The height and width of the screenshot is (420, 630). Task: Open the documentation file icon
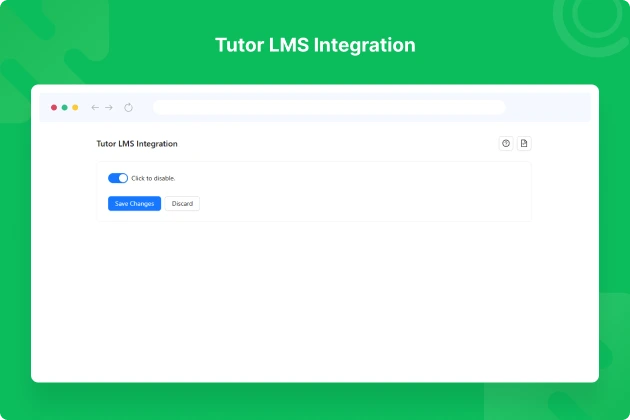(524, 143)
